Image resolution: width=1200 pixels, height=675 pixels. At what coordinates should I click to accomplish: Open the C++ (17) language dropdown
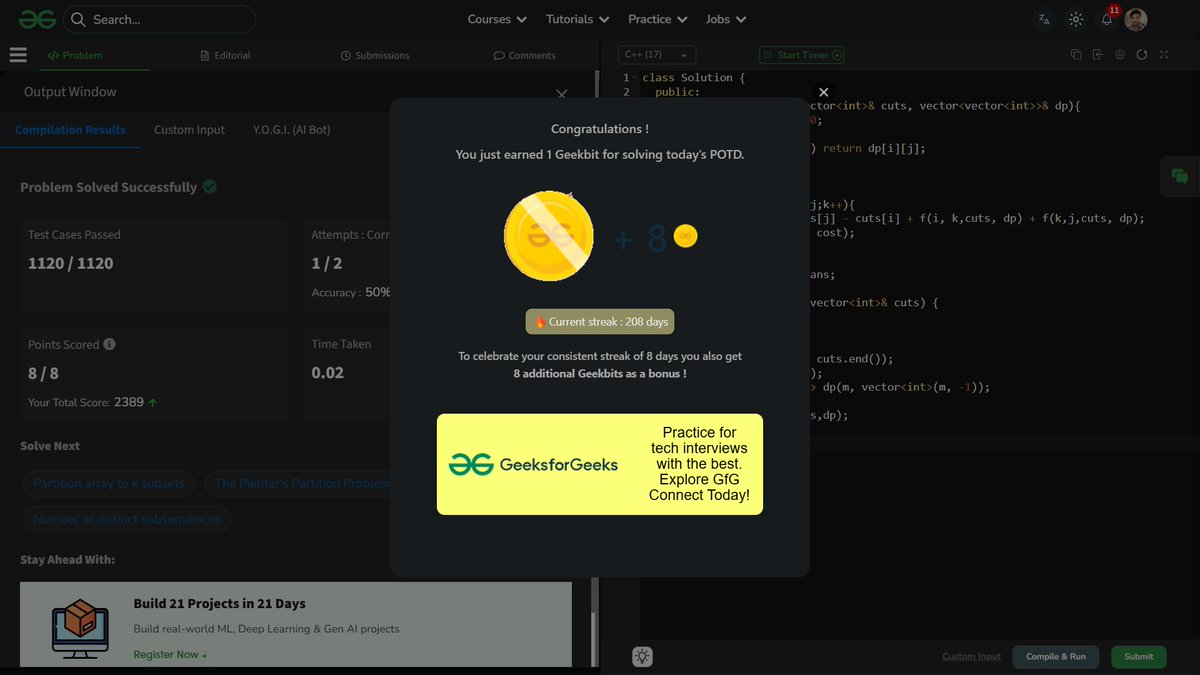(656, 55)
